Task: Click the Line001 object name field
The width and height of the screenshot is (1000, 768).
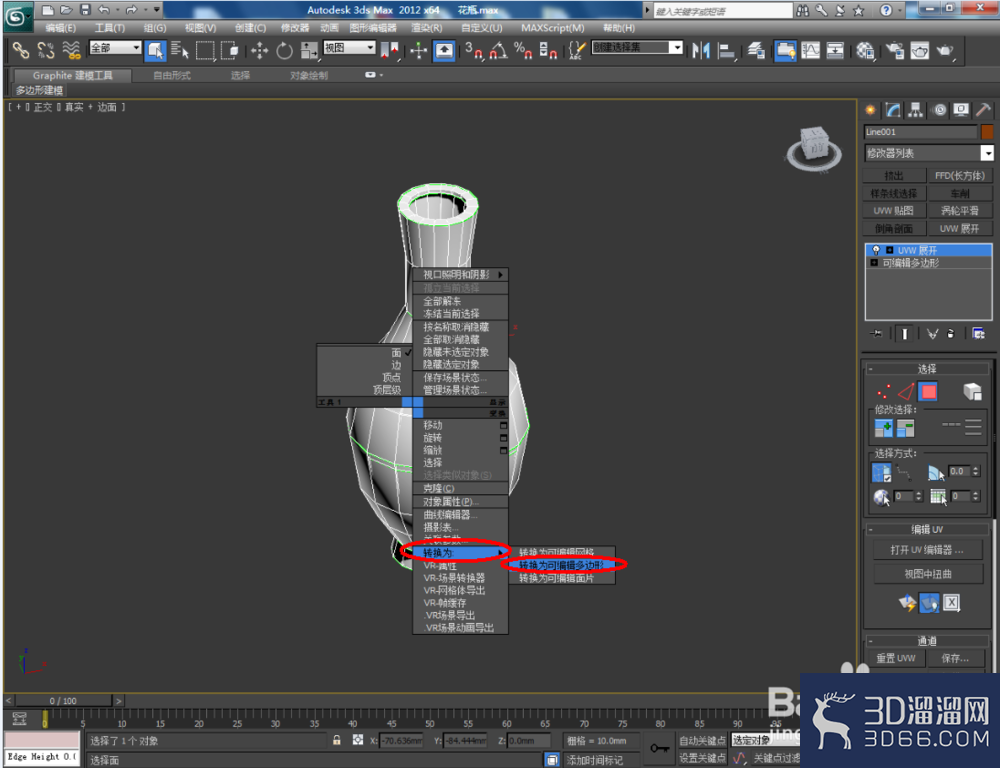Action: 921,132
